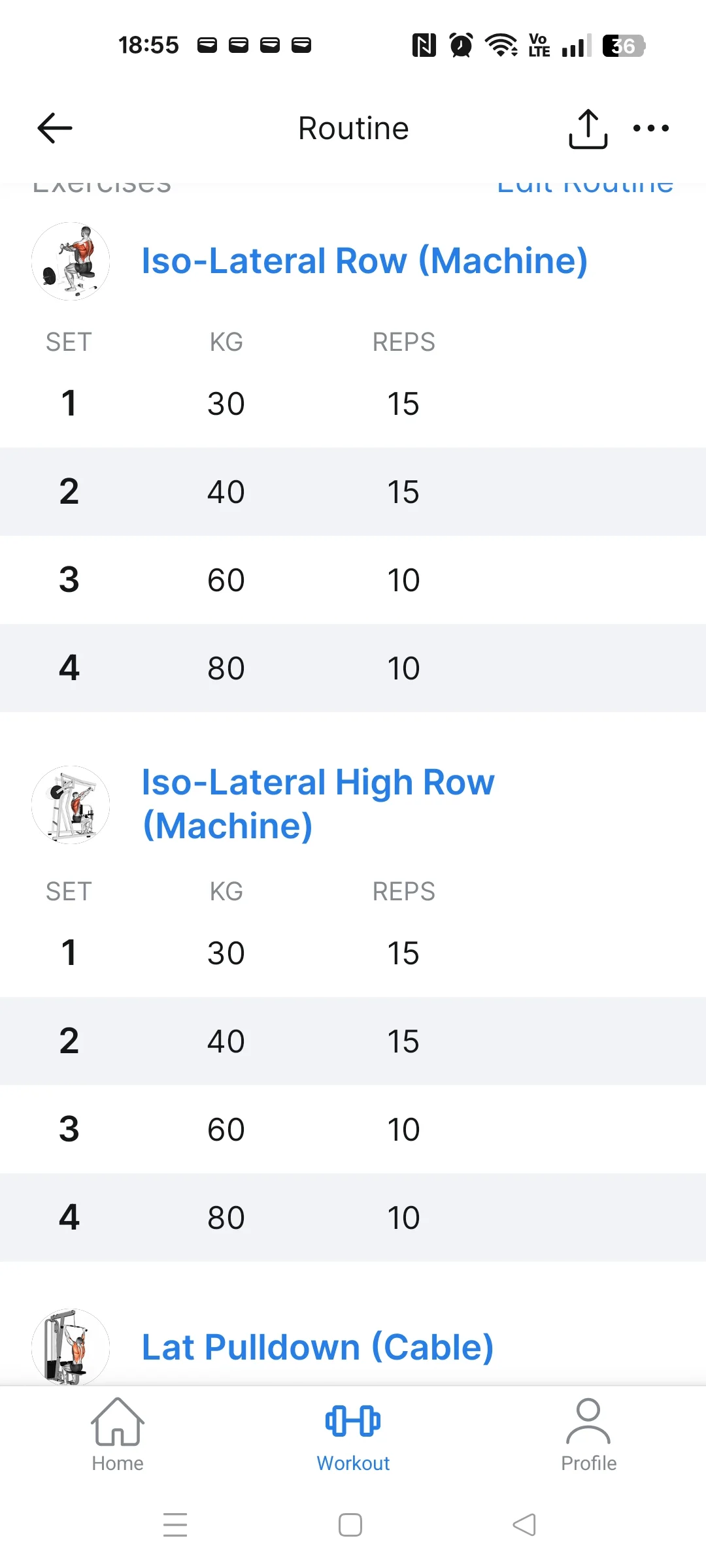706x1568 pixels.
Task: Open the three-dot more options menu
Action: point(651,129)
